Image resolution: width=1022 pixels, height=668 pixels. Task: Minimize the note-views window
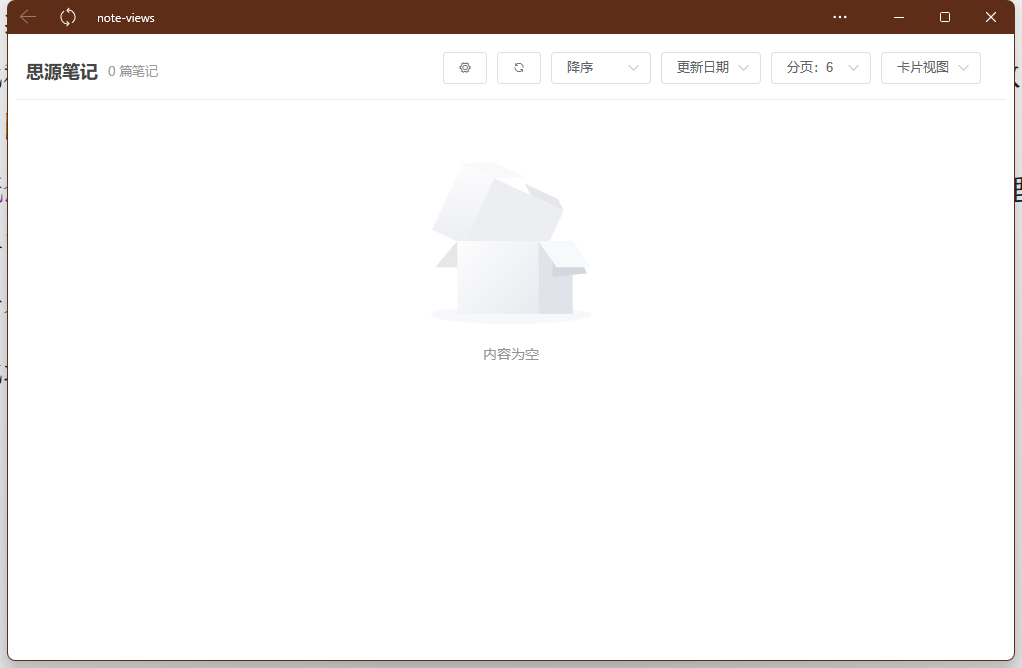tap(899, 17)
